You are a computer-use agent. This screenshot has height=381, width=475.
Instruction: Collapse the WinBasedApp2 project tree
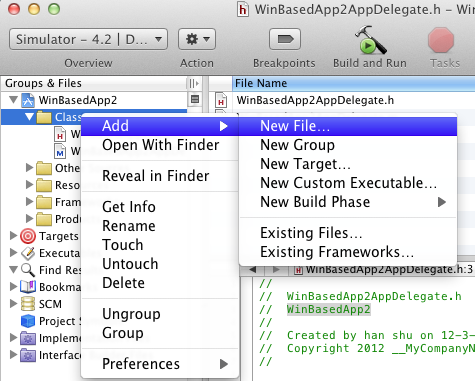point(14,100)
